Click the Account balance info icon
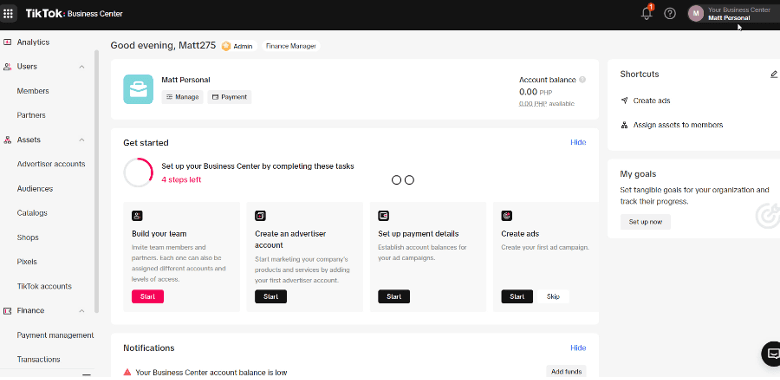The width and height of the screenshot is (780, 380). point(583,80)
